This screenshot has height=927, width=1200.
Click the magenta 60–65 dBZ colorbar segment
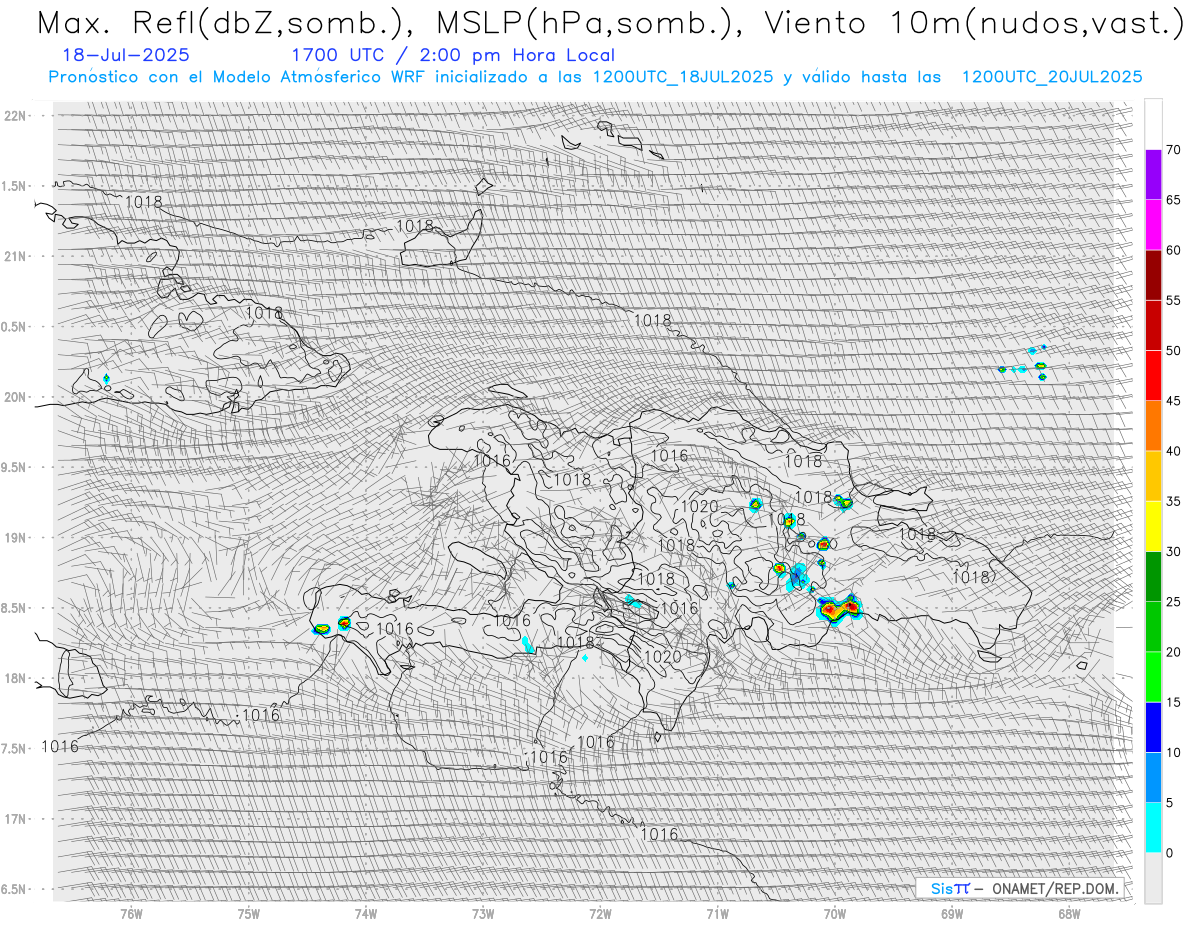[1153, 225]
